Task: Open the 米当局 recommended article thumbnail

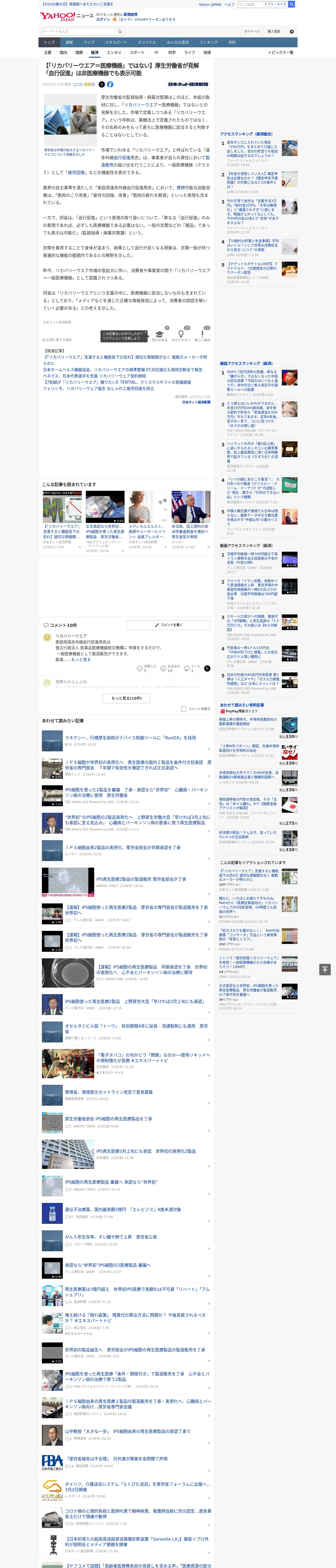Action: 191,507
